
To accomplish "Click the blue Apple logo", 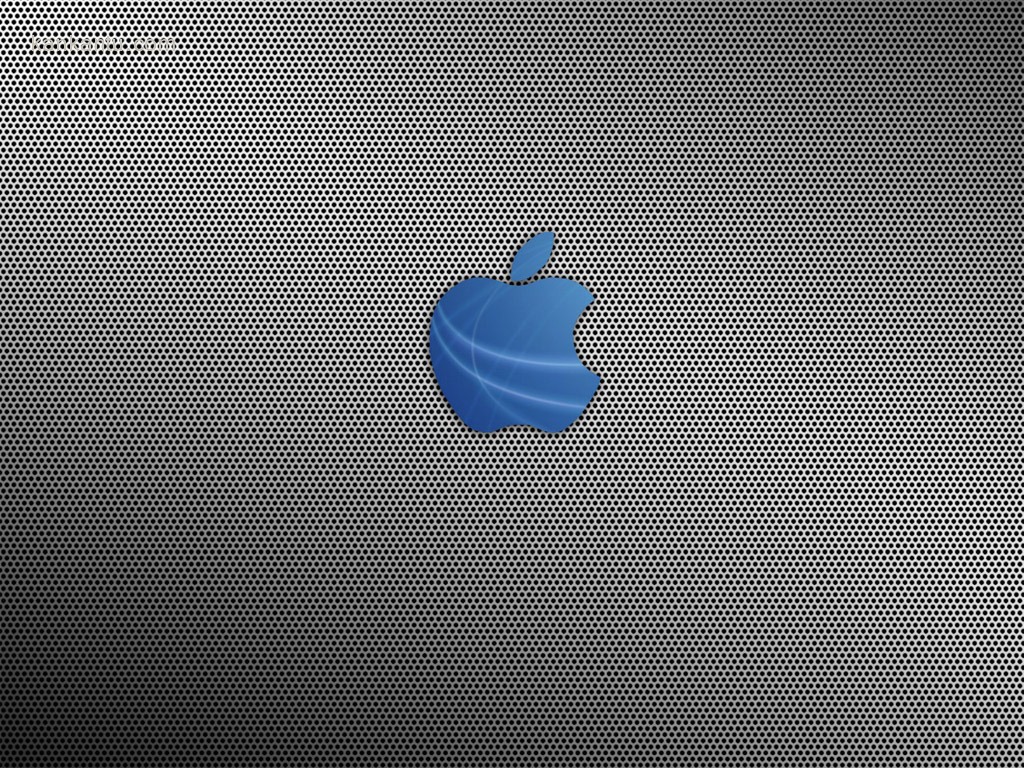I will 515,333.
